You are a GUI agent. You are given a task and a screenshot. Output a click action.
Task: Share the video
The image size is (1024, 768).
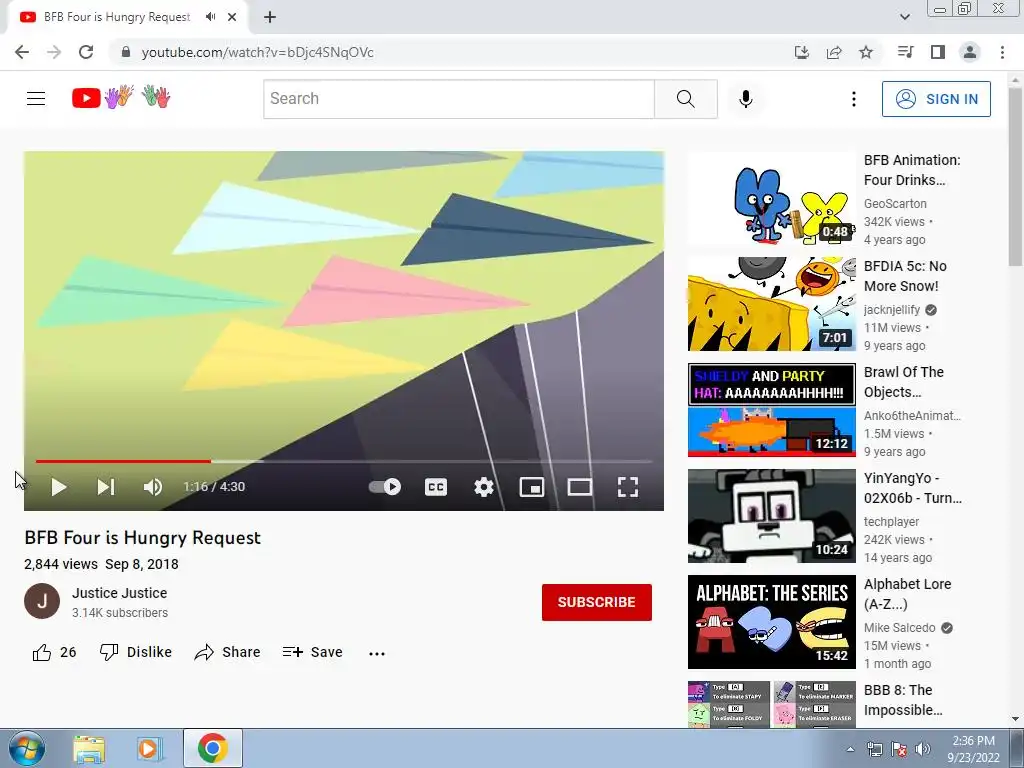tap(227, 652)
